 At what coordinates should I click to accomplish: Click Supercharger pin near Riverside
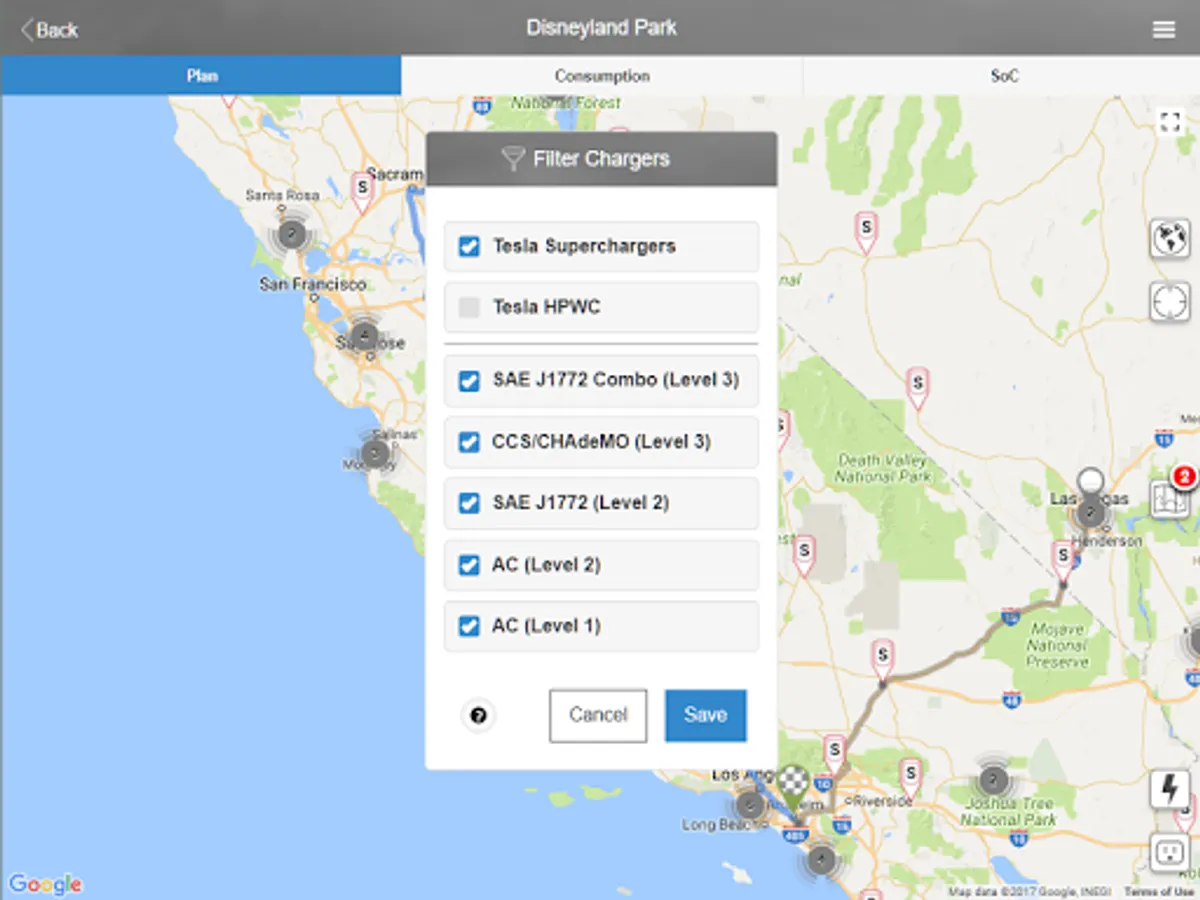tap(909, 778)
